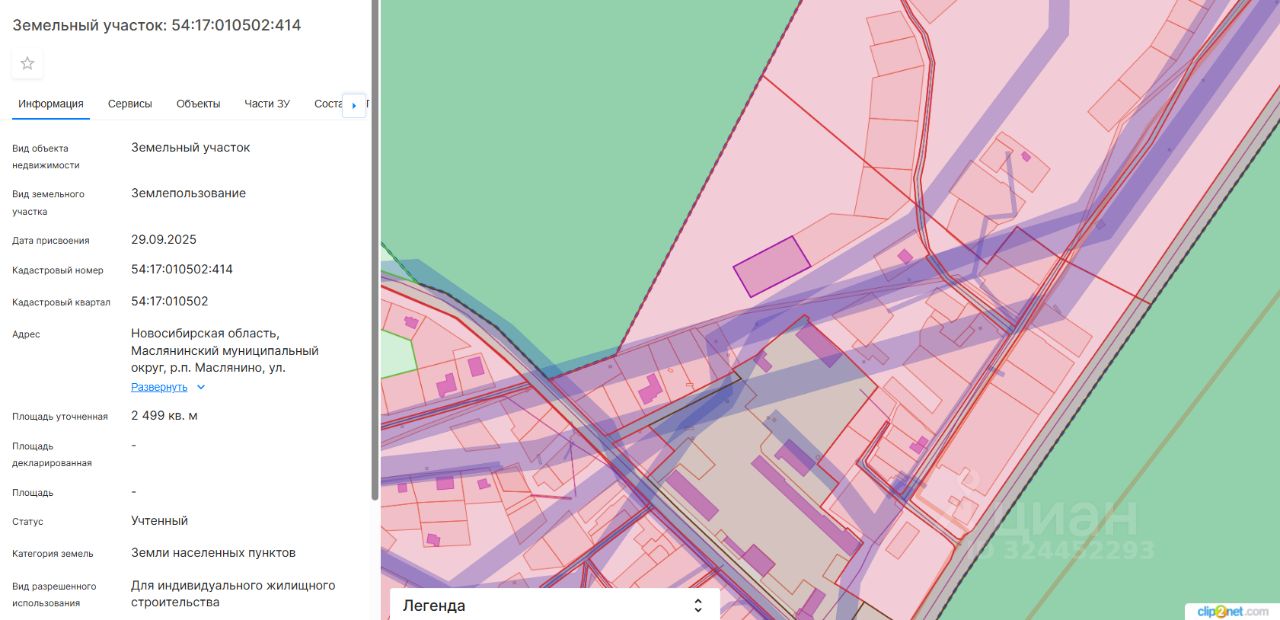The image size is (1280, 620).
Task: Add parcel to favorites with star icon
Action: pos(27,63)
